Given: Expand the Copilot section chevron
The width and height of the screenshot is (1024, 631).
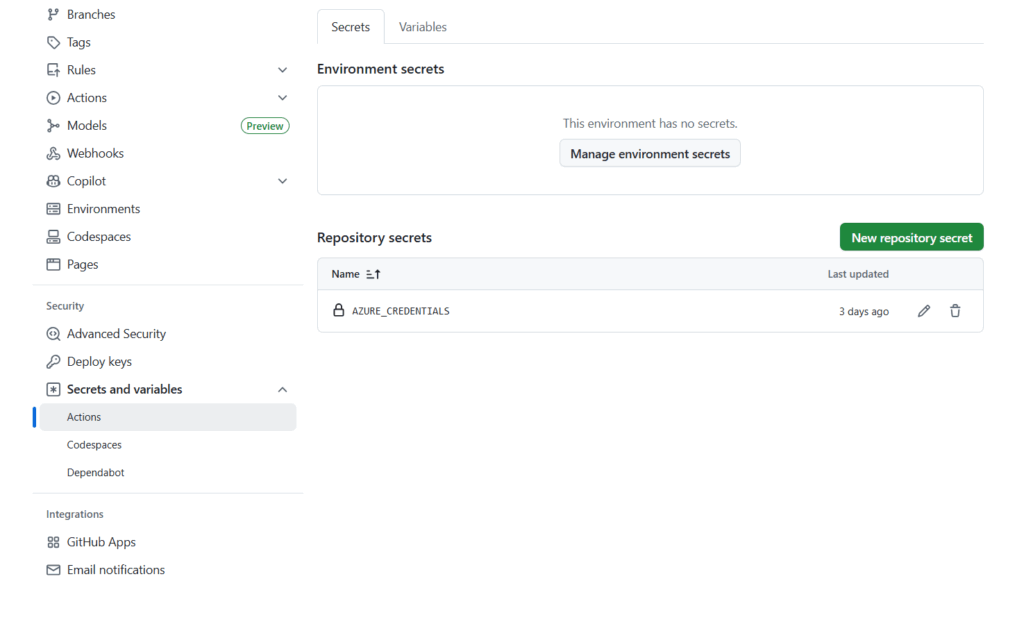Looking at the screenshot, I should pyautogui.click(x=282, y=181).
